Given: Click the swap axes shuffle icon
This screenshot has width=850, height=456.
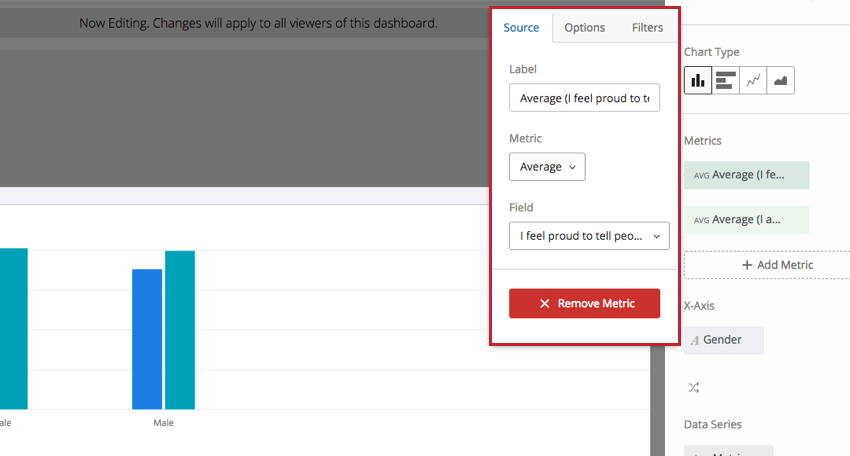Looking at the screenshot, I should tap(694, 387).
